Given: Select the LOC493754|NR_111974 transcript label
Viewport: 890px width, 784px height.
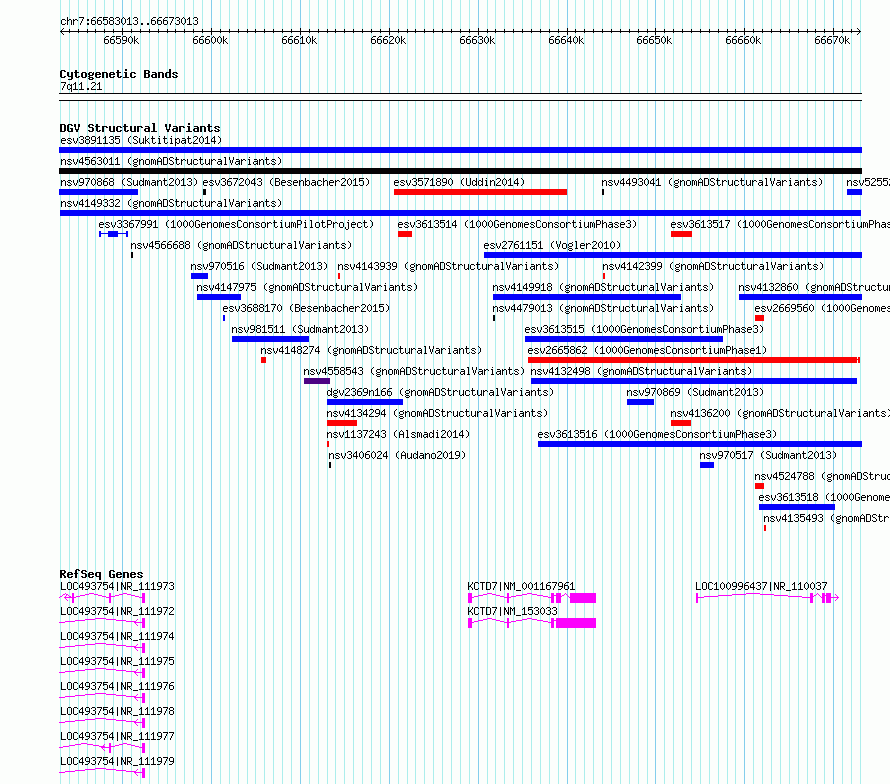Looking at the screenshot, I should coord(117,636).
